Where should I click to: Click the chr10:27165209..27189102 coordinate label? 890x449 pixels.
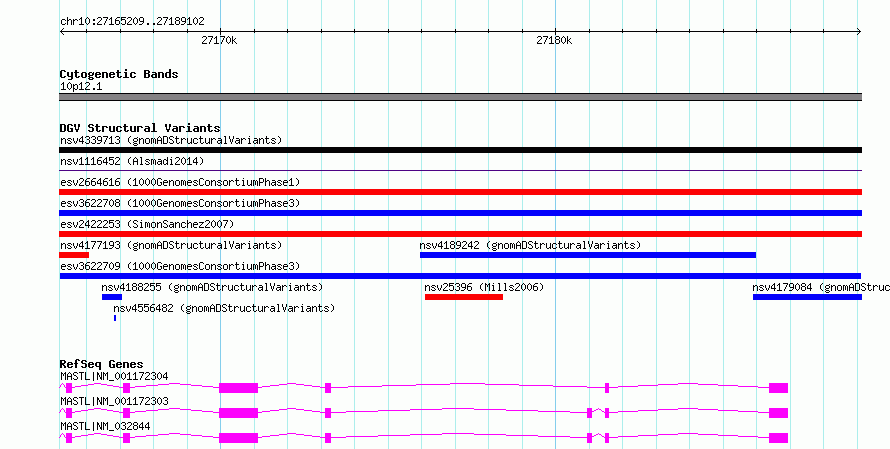tap(132, 21)
